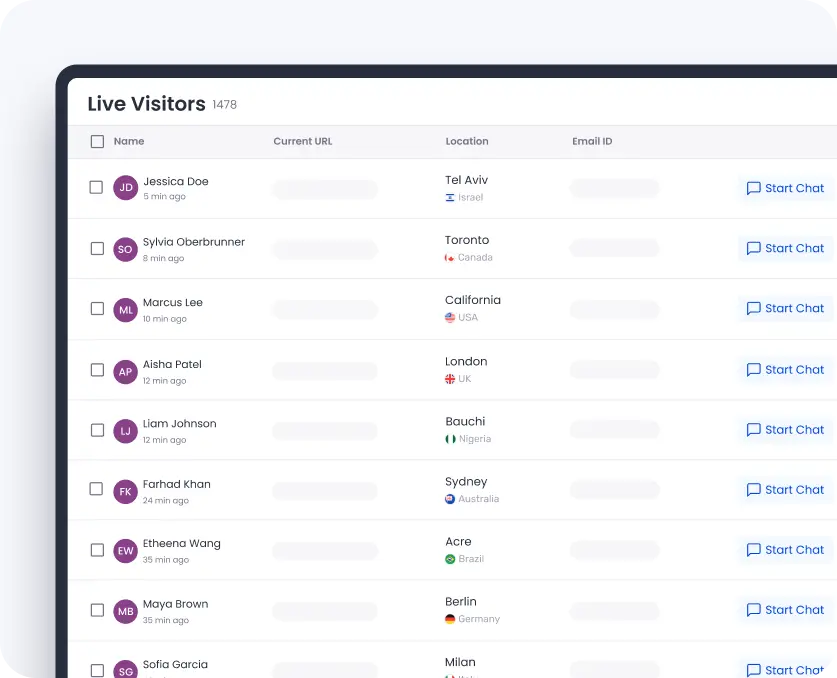The width and height of the screenshot is (837, 678).
Task: Click the name Aisha Patel
Action: click(172, 365)
